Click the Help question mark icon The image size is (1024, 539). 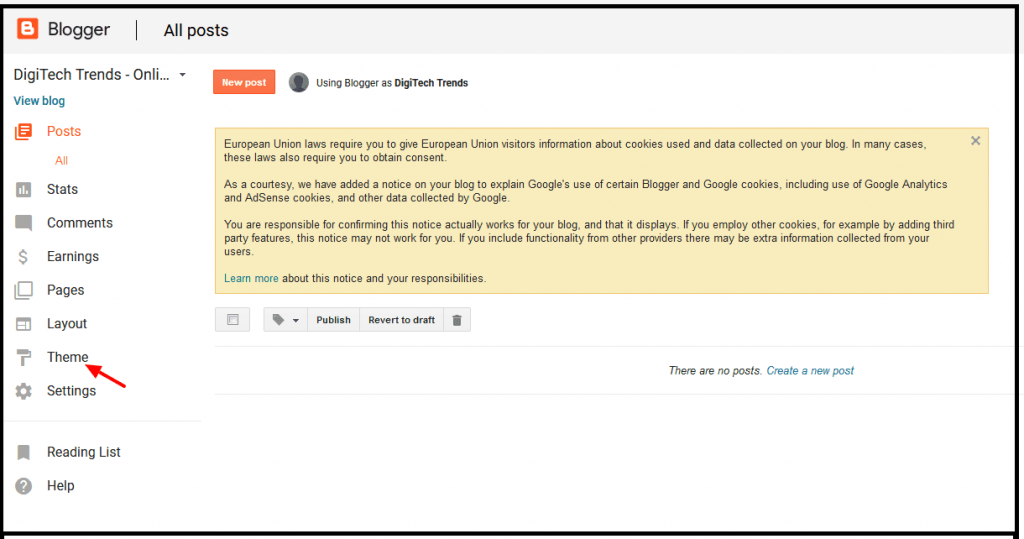[x=24, y=486]
